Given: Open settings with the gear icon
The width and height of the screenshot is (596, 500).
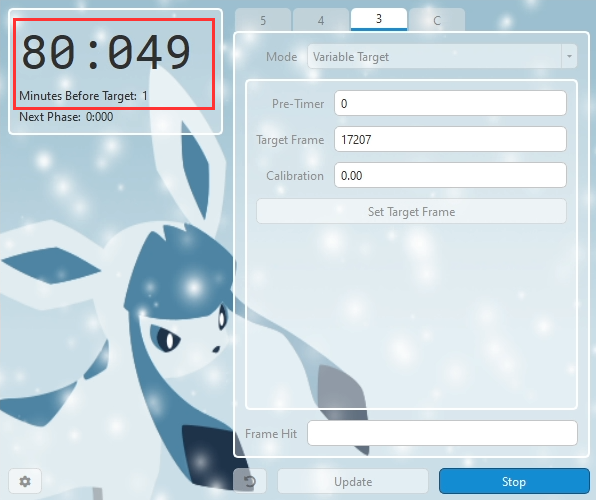Looking at the screenshot, I should pos(25,481).
